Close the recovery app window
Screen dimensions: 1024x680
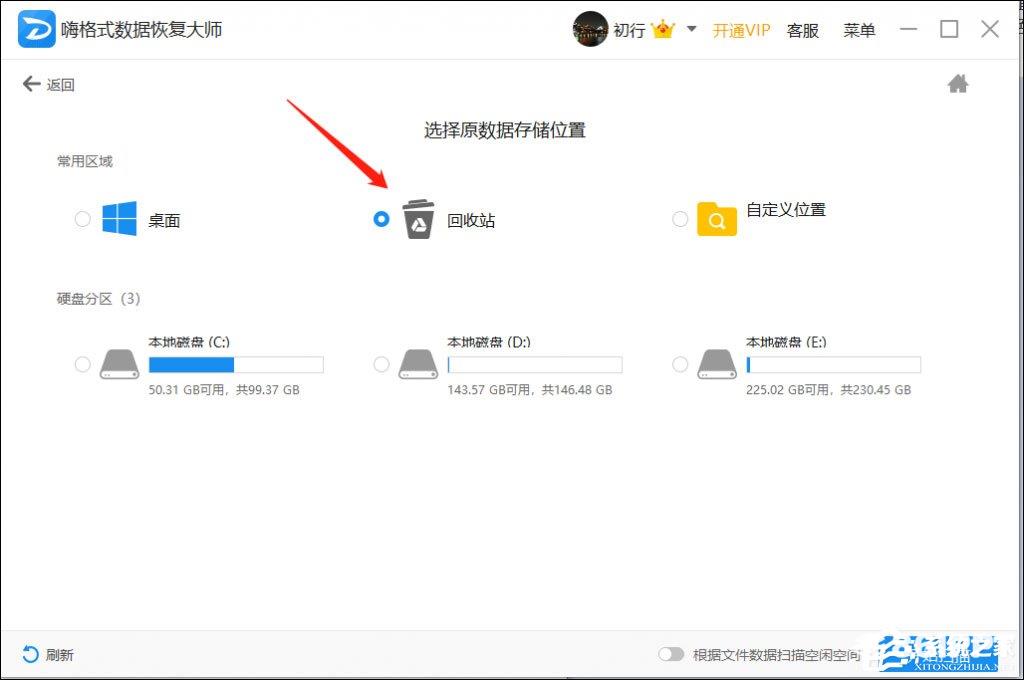click(x=990, y=29)
